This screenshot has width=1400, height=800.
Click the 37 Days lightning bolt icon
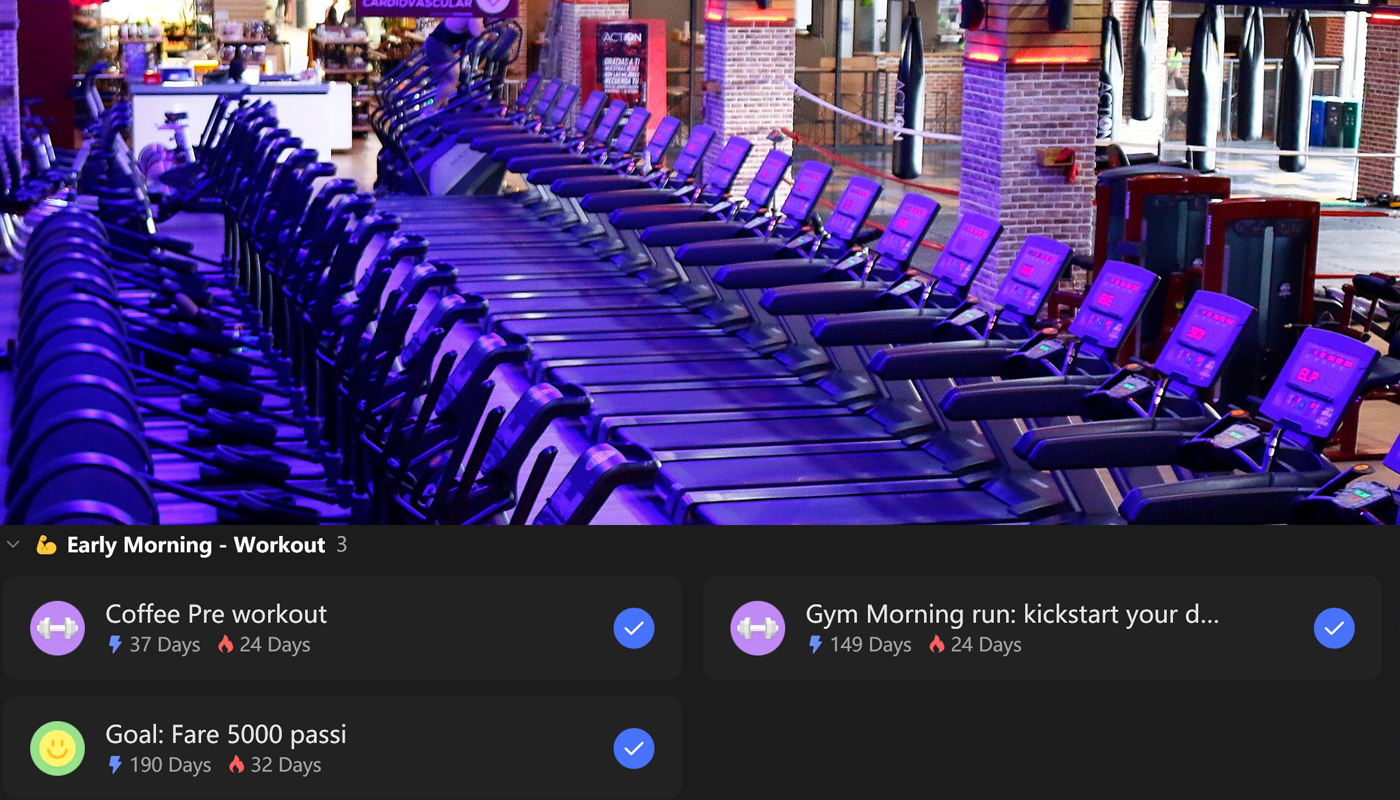pos(115,645)
